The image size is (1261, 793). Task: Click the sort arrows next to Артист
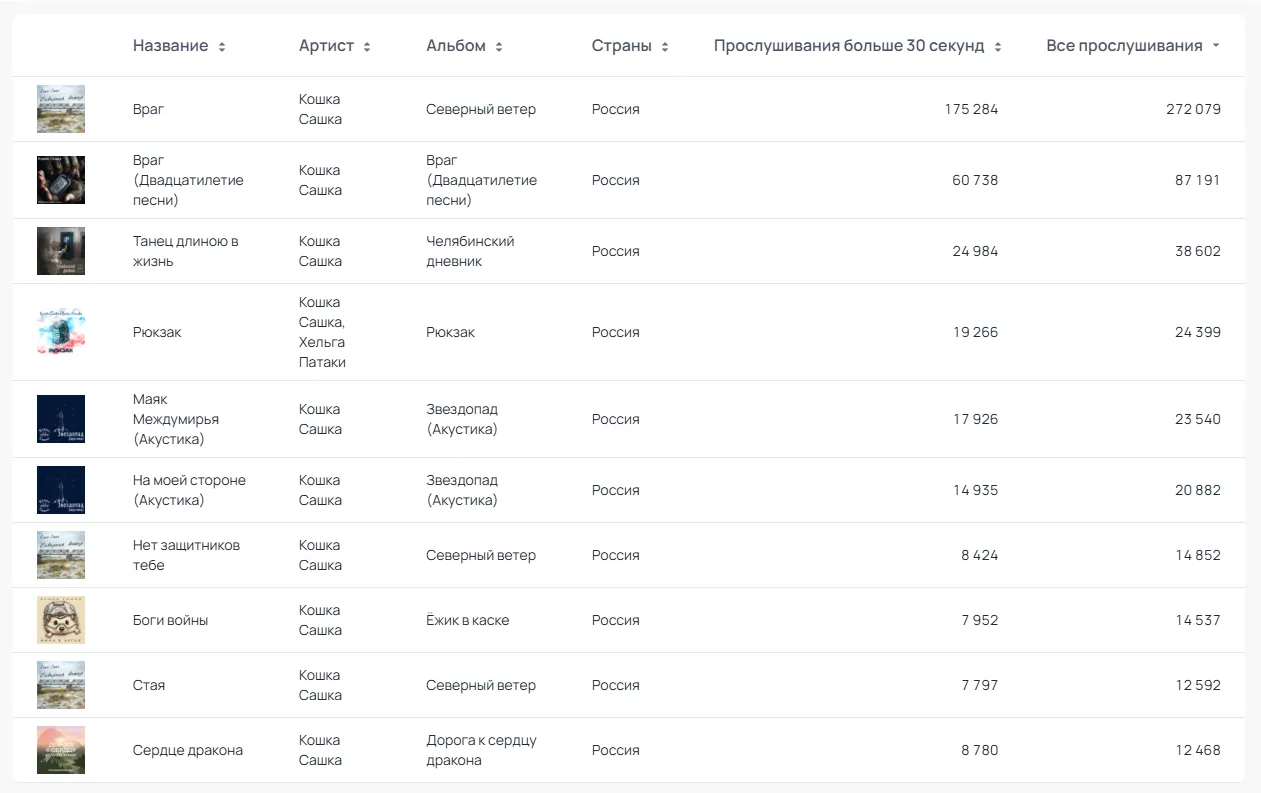(x=367, y=47)
